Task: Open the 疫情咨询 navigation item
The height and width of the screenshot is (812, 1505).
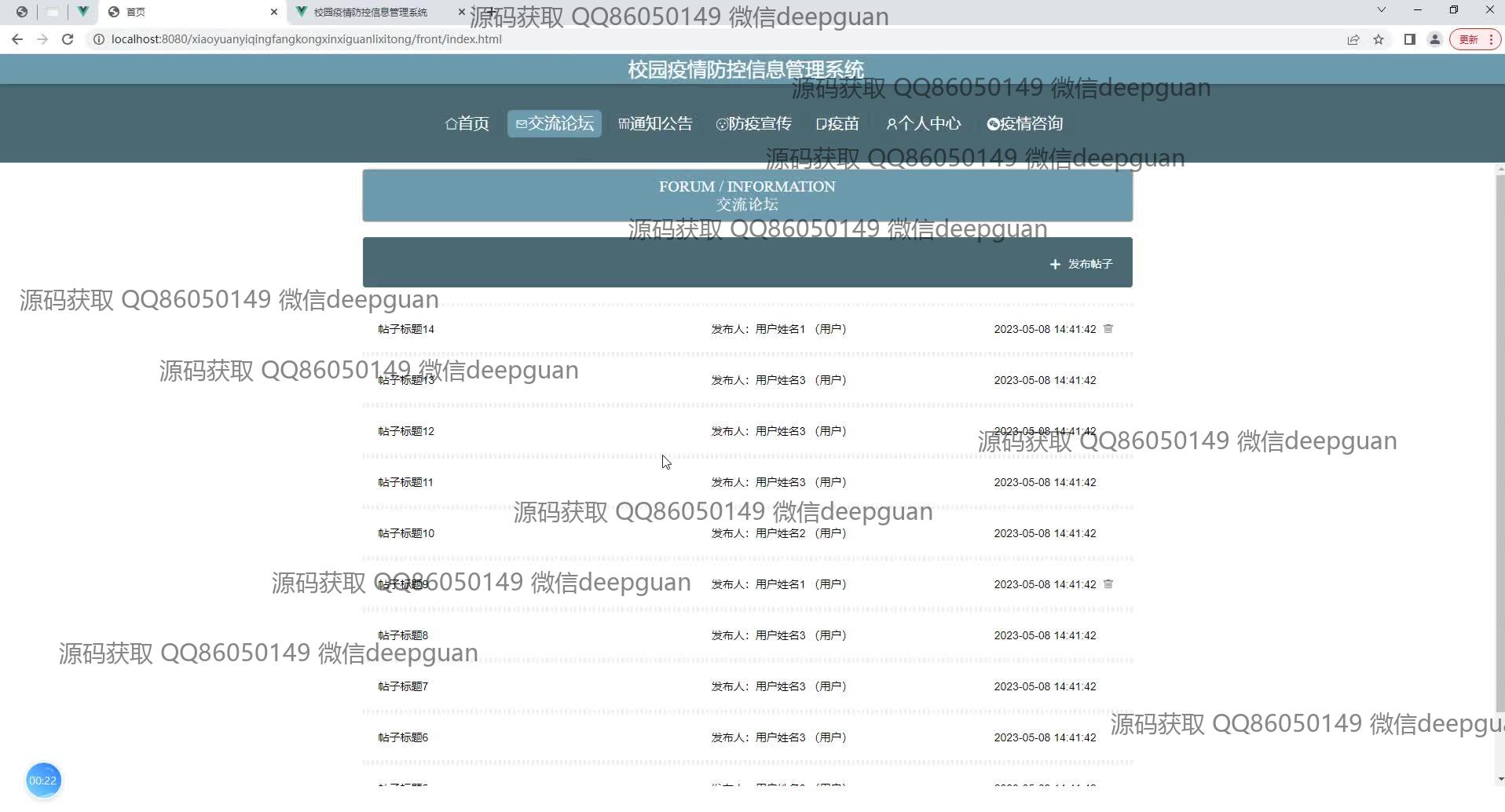Action: (x=1024, y=123)
